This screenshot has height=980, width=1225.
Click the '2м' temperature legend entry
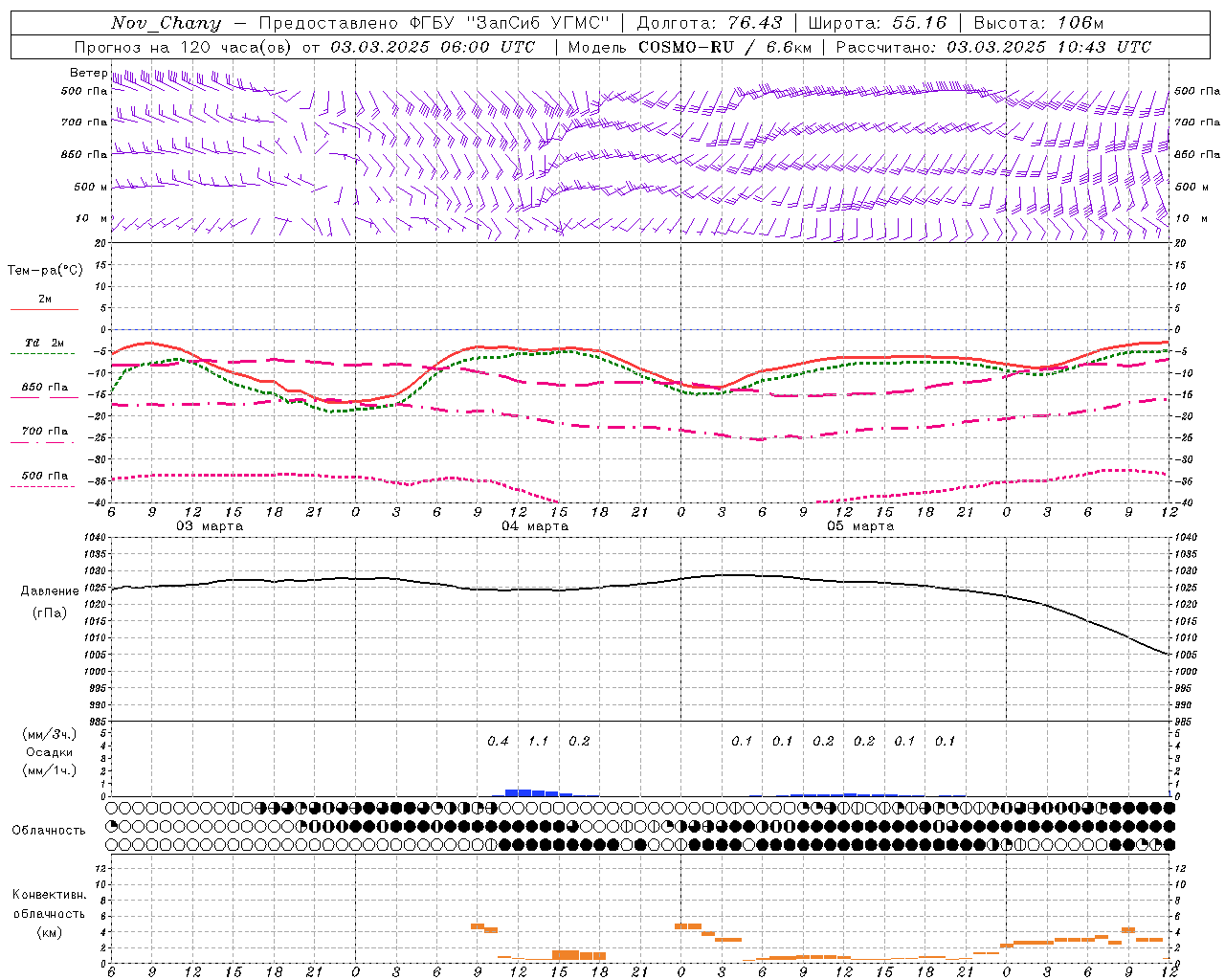(45, 300)
